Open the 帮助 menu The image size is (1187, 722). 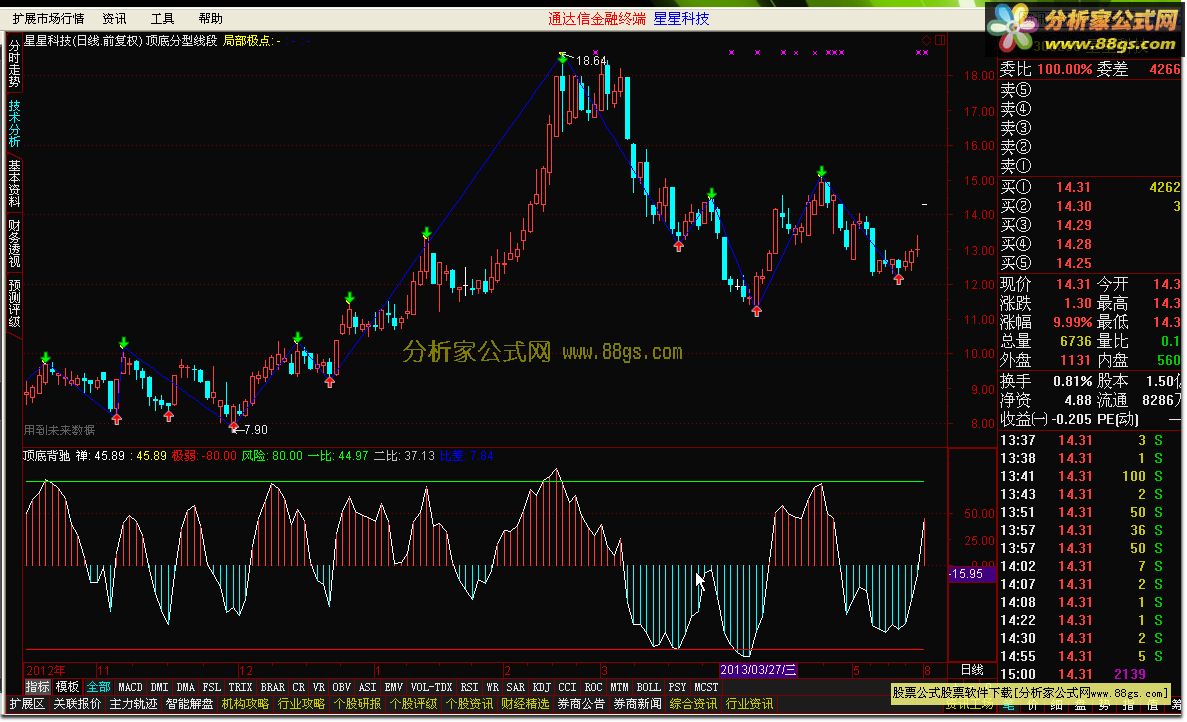[210, 18]
